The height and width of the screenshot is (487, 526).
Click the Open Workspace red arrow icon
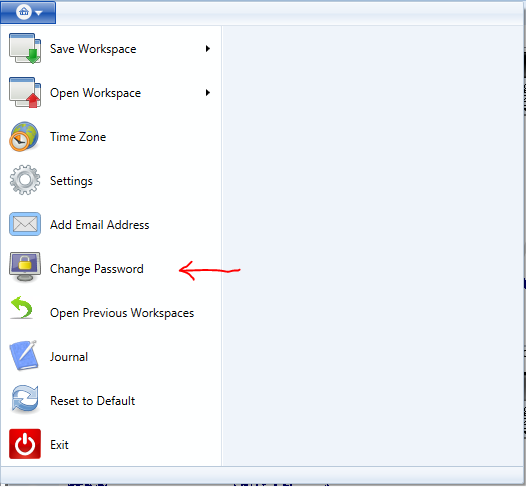pos(25,93)
